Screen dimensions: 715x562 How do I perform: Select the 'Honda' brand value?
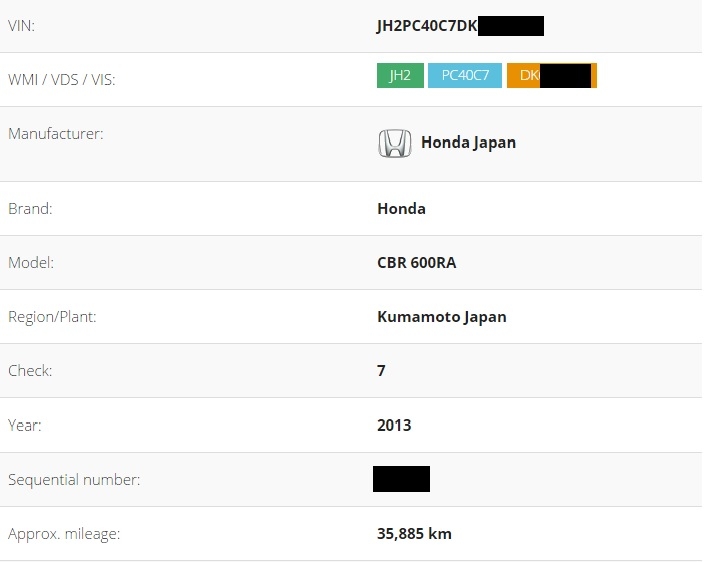(x=401, y=208)
